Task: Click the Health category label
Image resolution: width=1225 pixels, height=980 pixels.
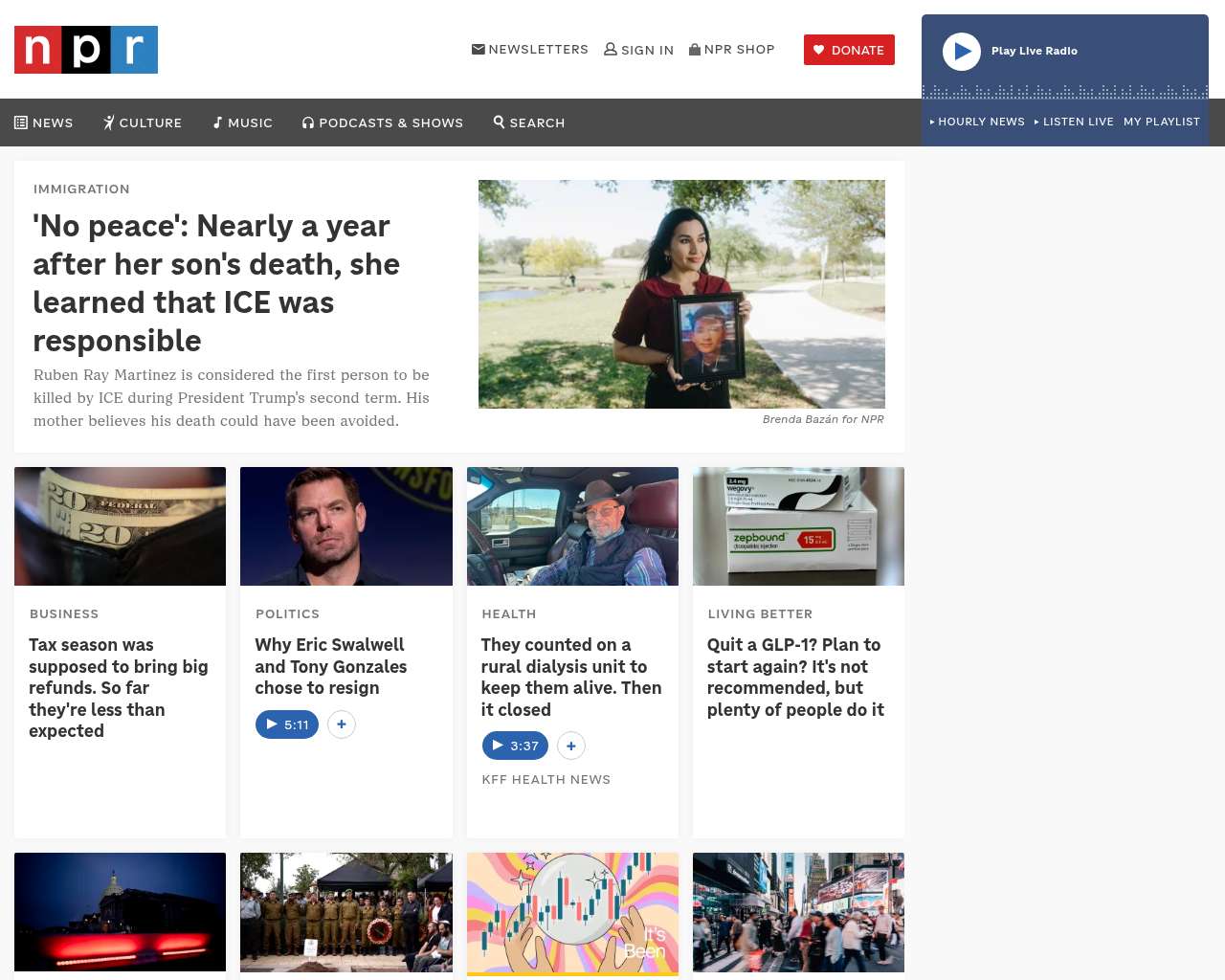Action: pyautogui.click(x=509, y=613)
